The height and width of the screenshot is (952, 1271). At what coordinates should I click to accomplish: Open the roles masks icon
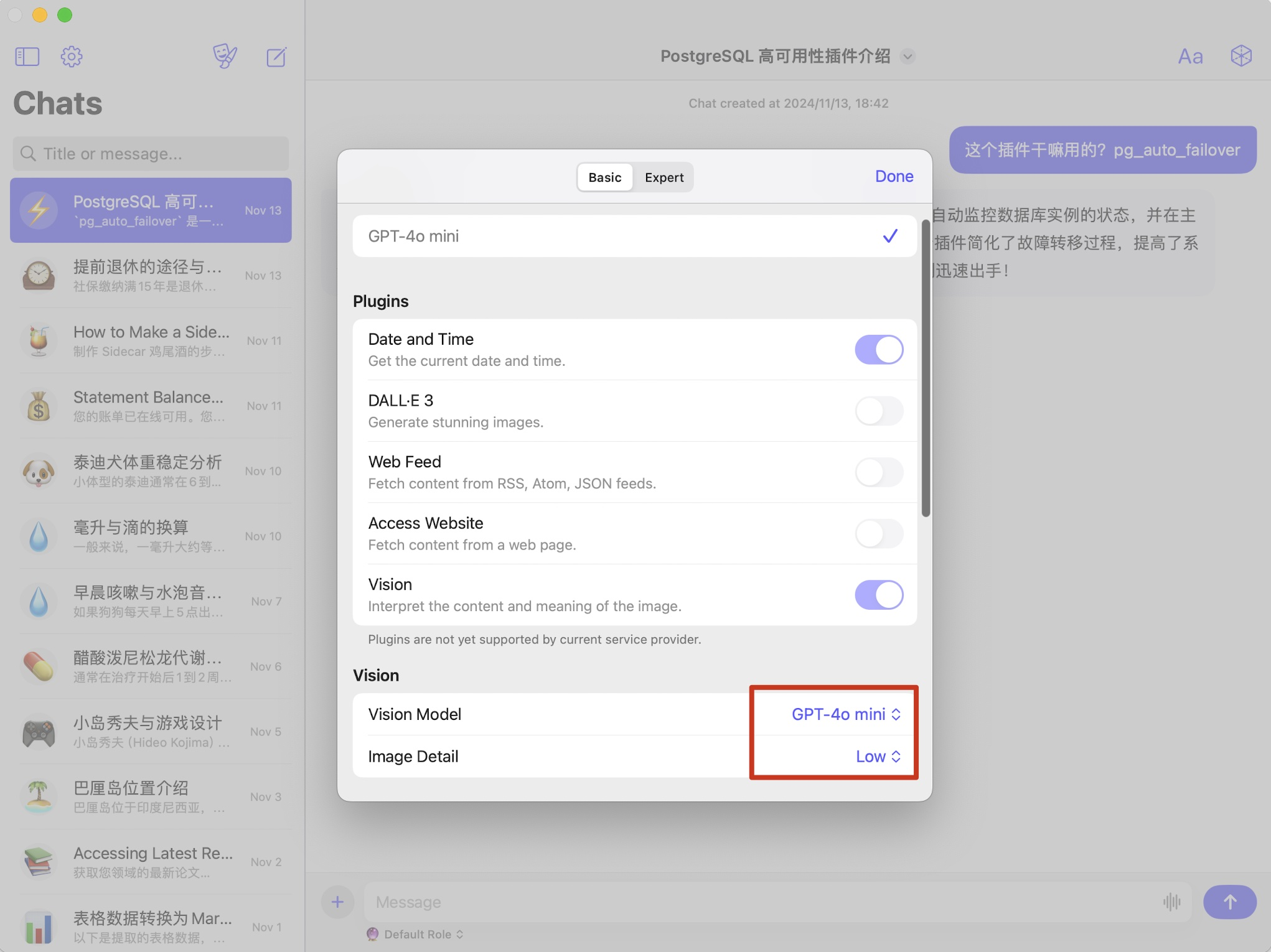pos(225,56)
